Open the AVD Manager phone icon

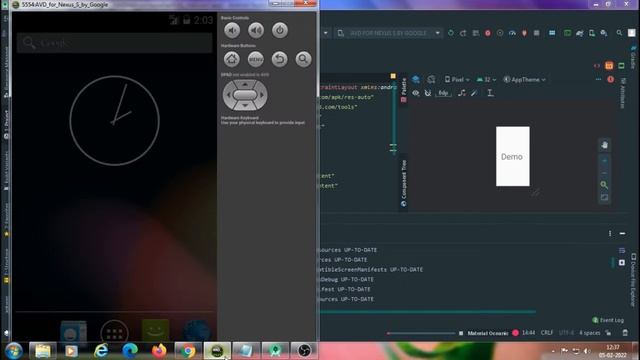click(592, 33)
